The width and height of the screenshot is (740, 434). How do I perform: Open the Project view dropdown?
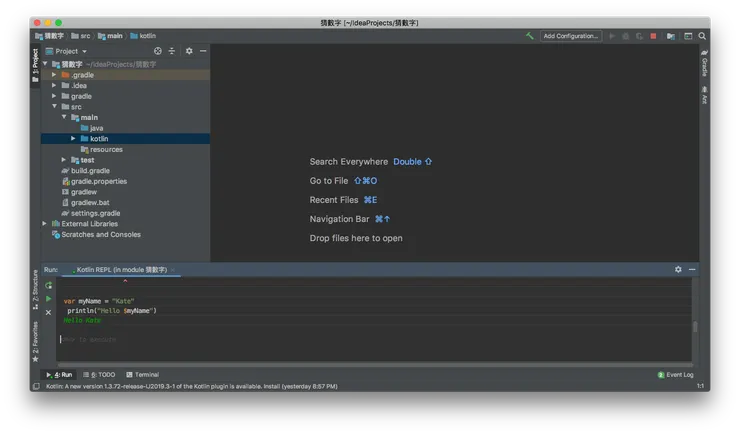(x=66, y=51)
